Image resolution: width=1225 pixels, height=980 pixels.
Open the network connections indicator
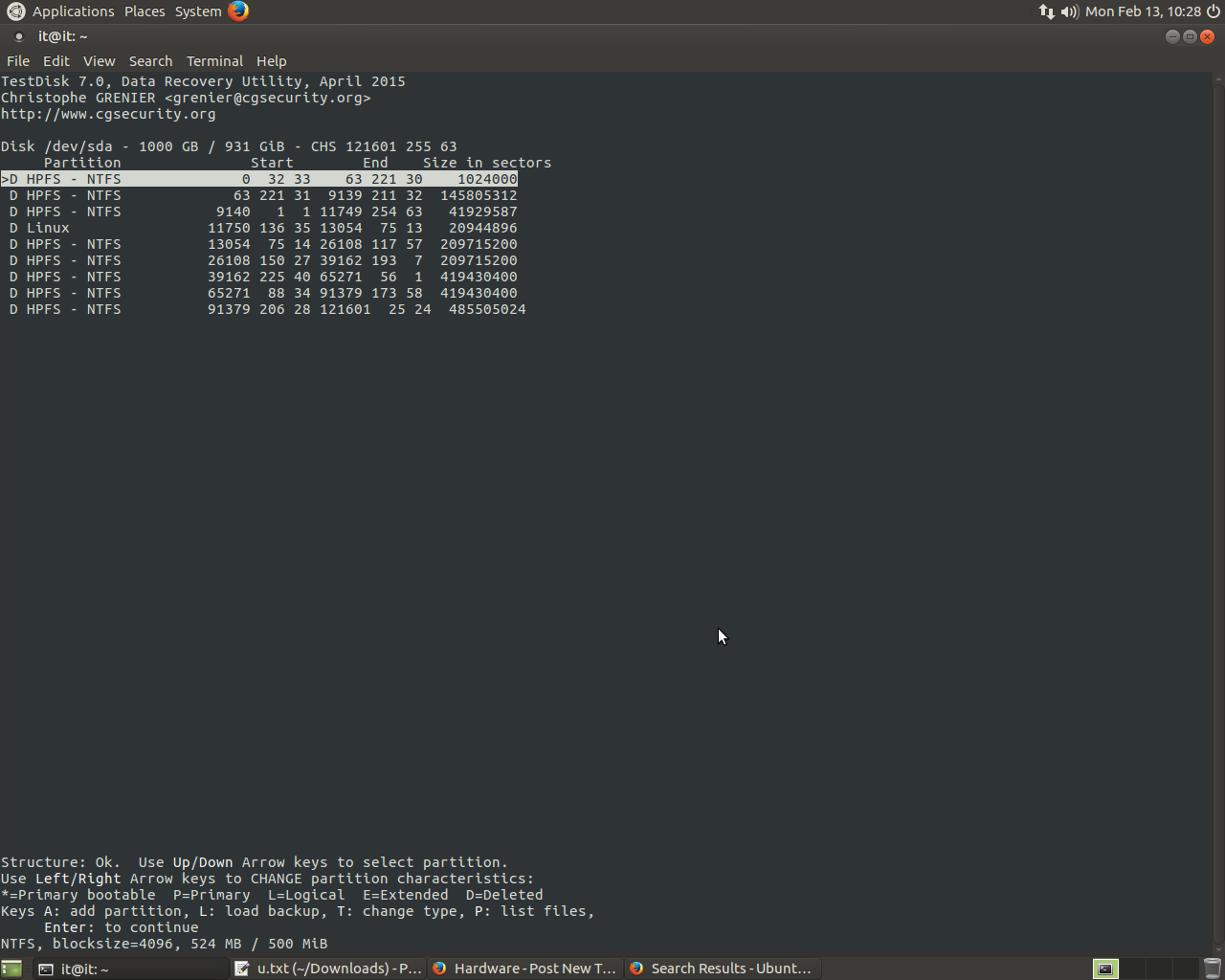1046,11
